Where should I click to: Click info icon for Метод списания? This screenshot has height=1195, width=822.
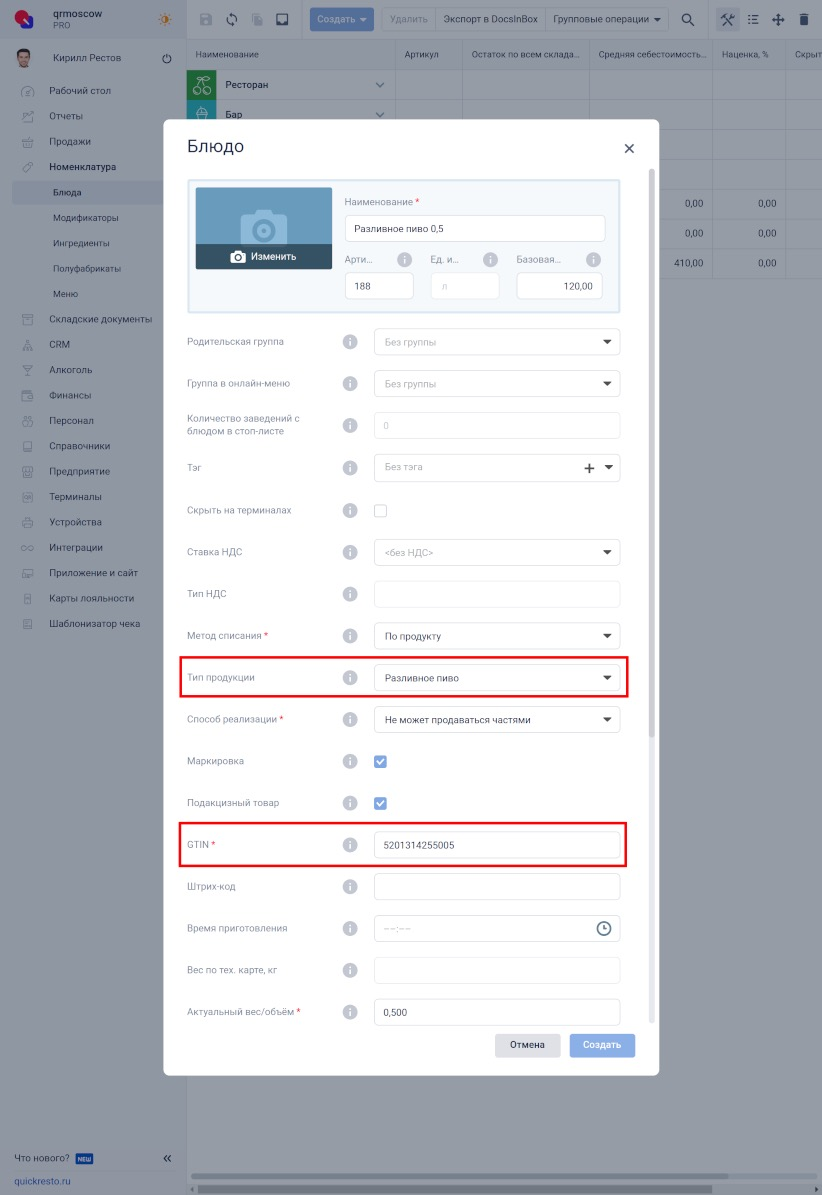tap(350, 636)
